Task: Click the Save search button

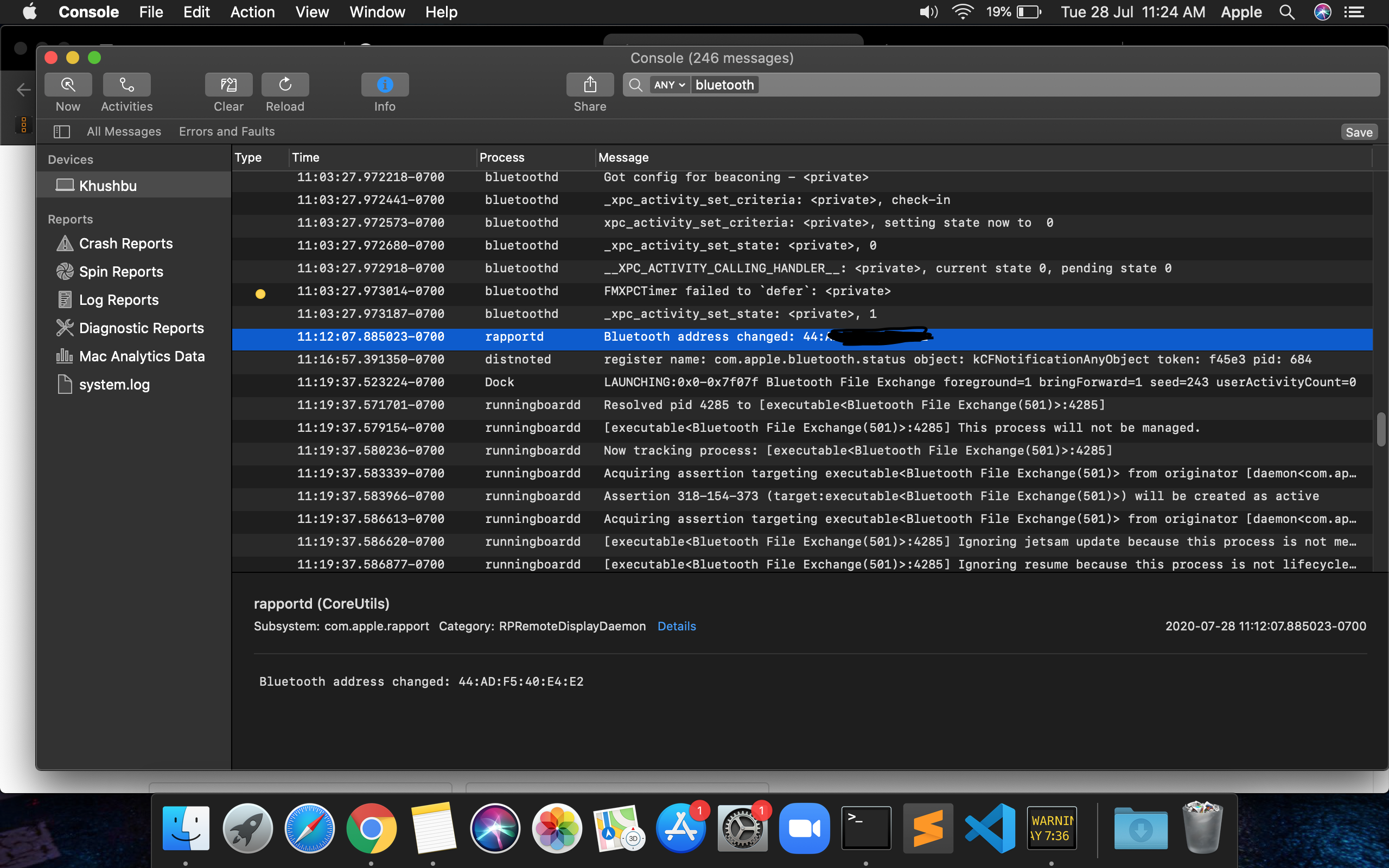Action: tap(1359, 132)
